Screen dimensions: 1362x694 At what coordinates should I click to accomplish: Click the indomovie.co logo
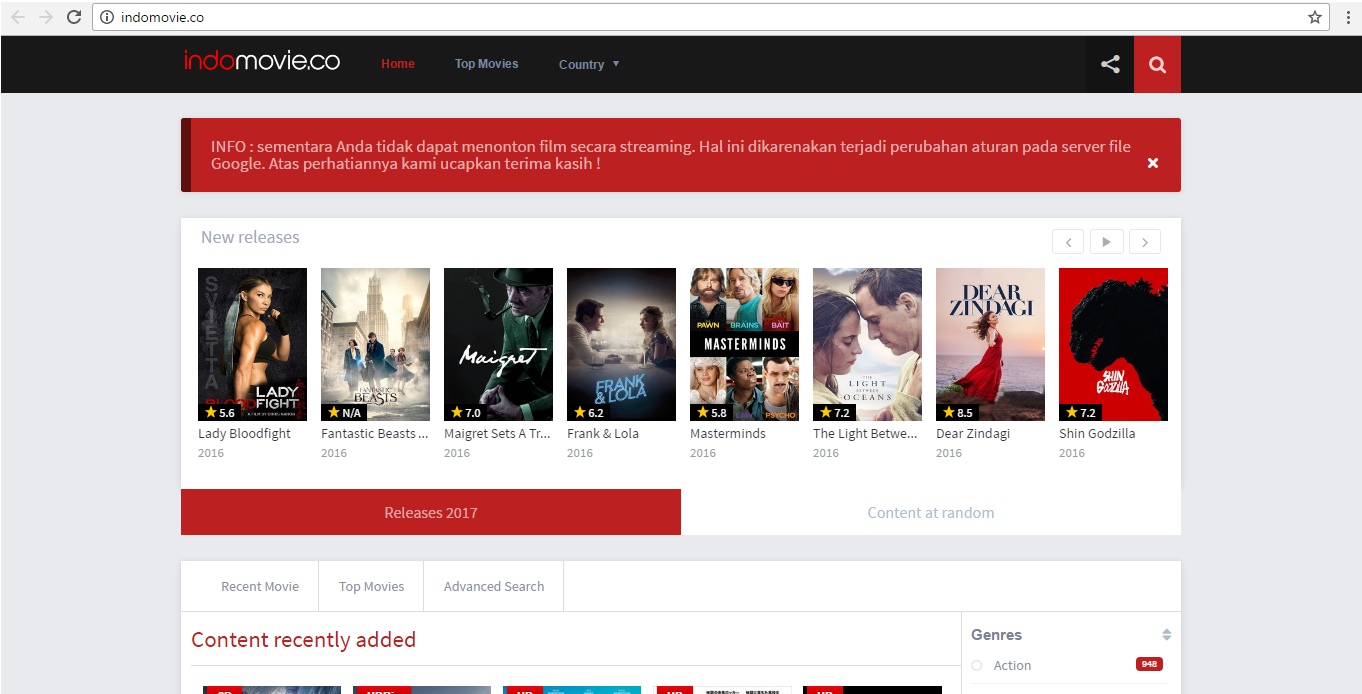262,61
